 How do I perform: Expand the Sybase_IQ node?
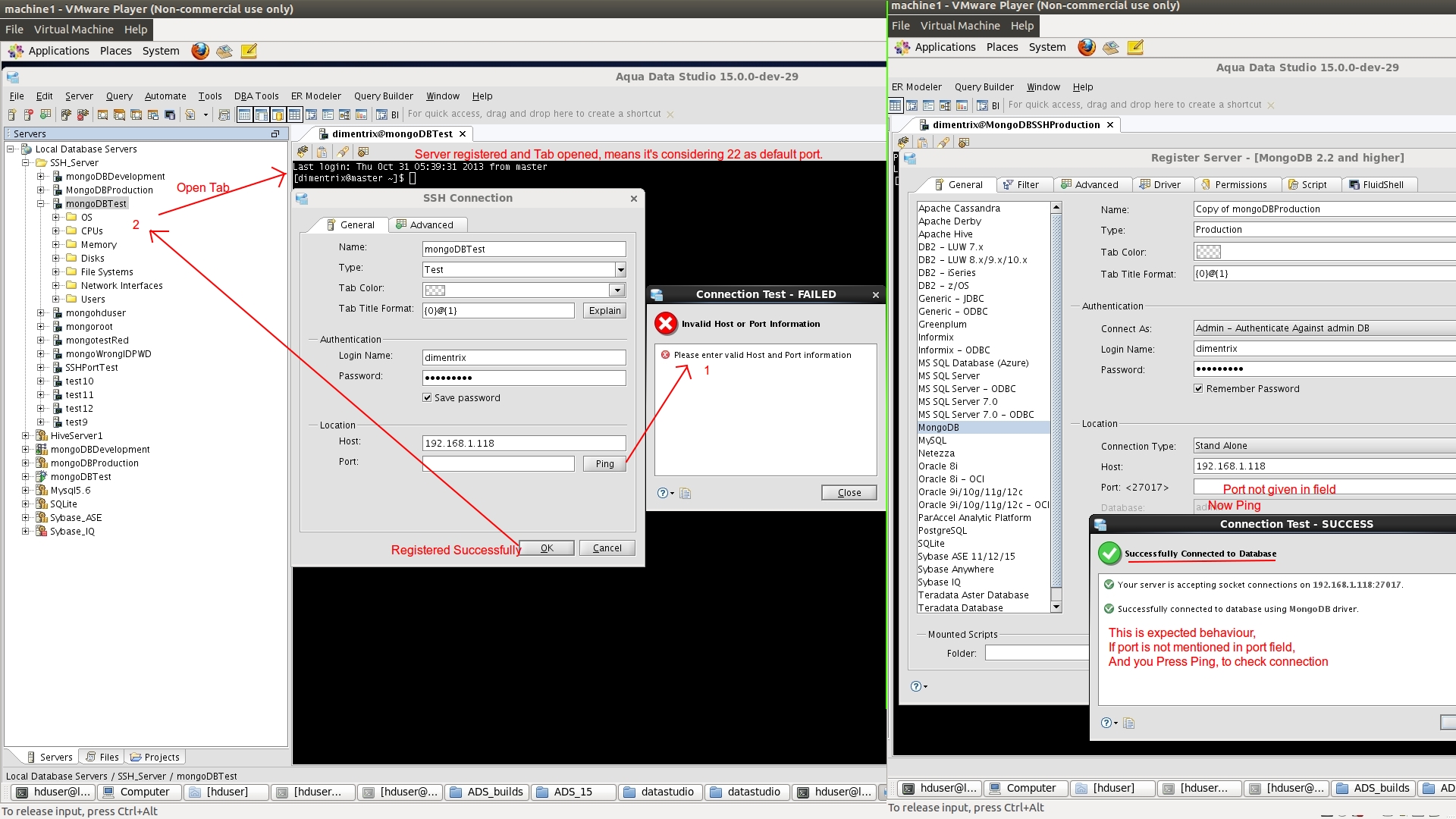click(26, 532)
